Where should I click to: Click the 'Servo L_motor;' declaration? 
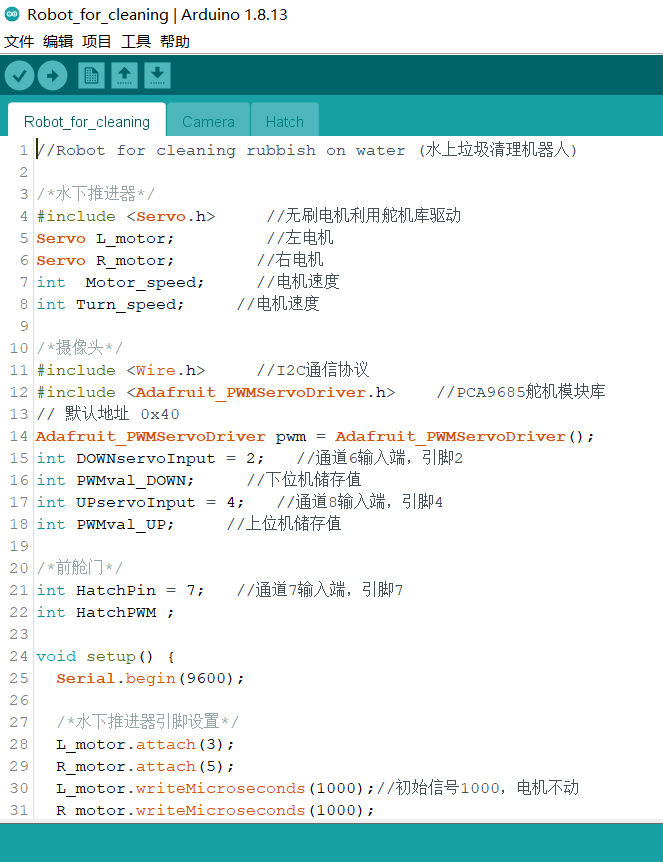105,239
